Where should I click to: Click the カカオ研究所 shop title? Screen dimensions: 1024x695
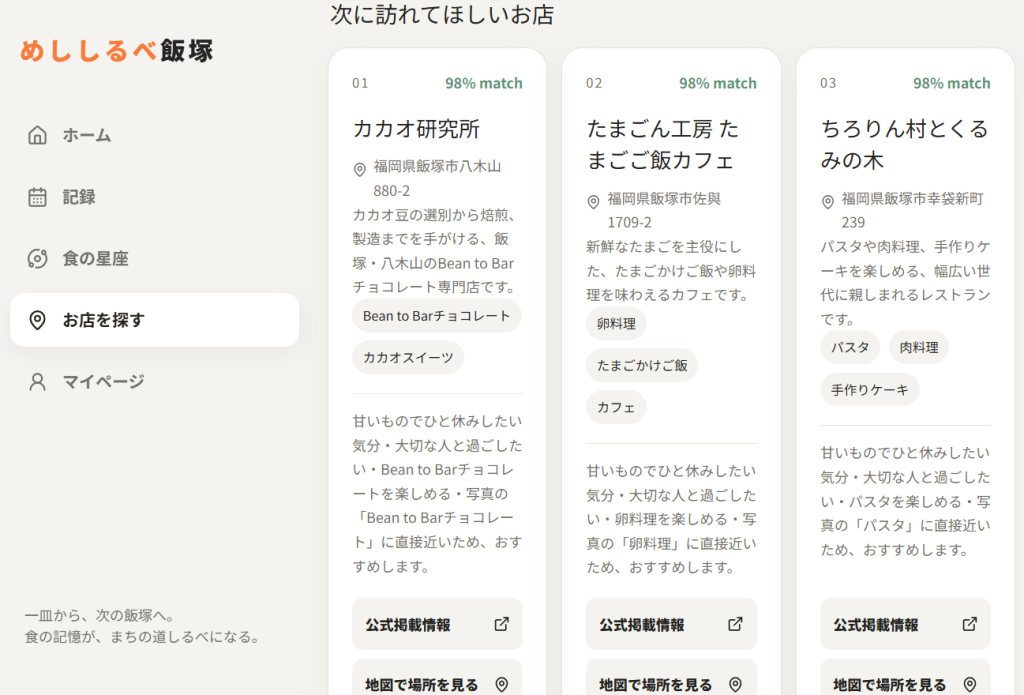tap(417, 129)
